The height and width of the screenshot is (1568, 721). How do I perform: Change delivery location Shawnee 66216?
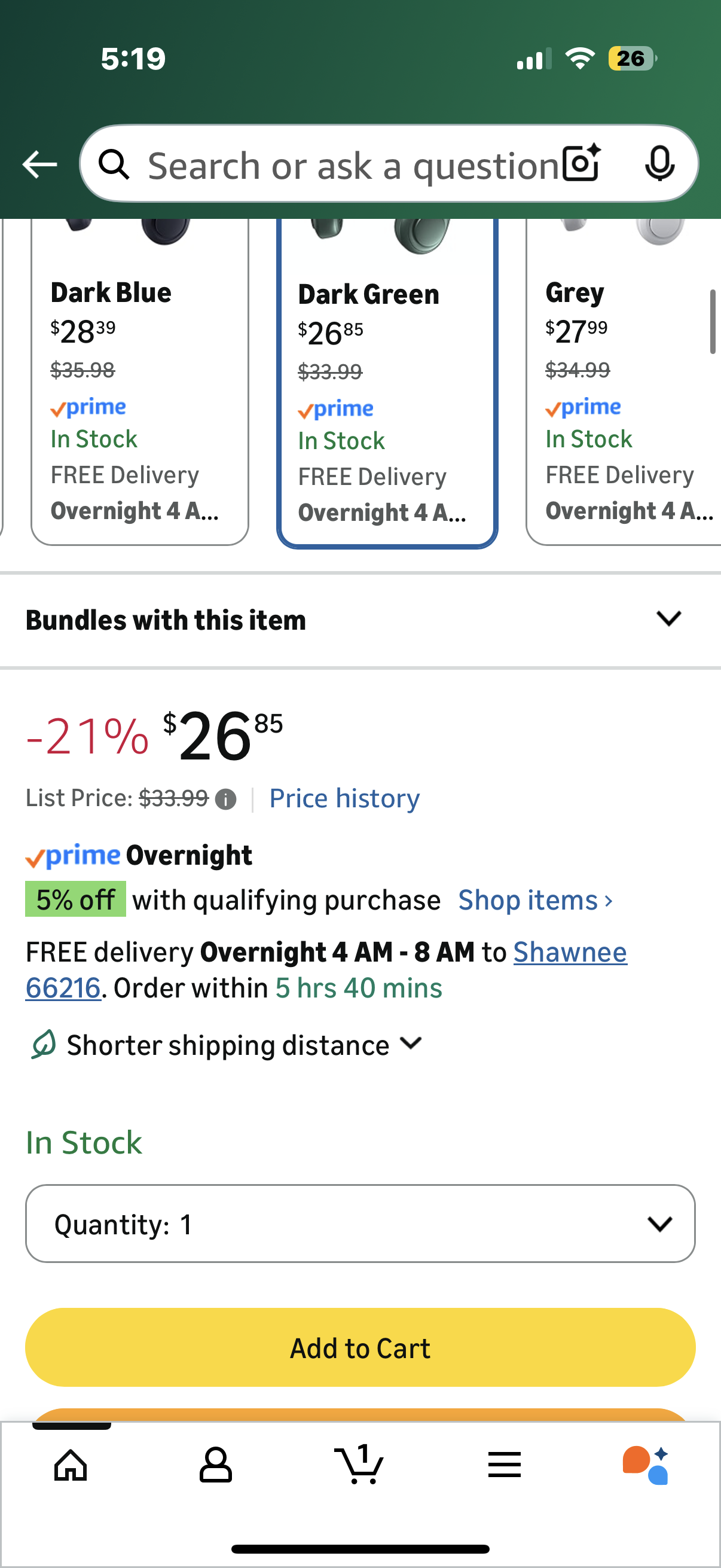coord(570,952)
